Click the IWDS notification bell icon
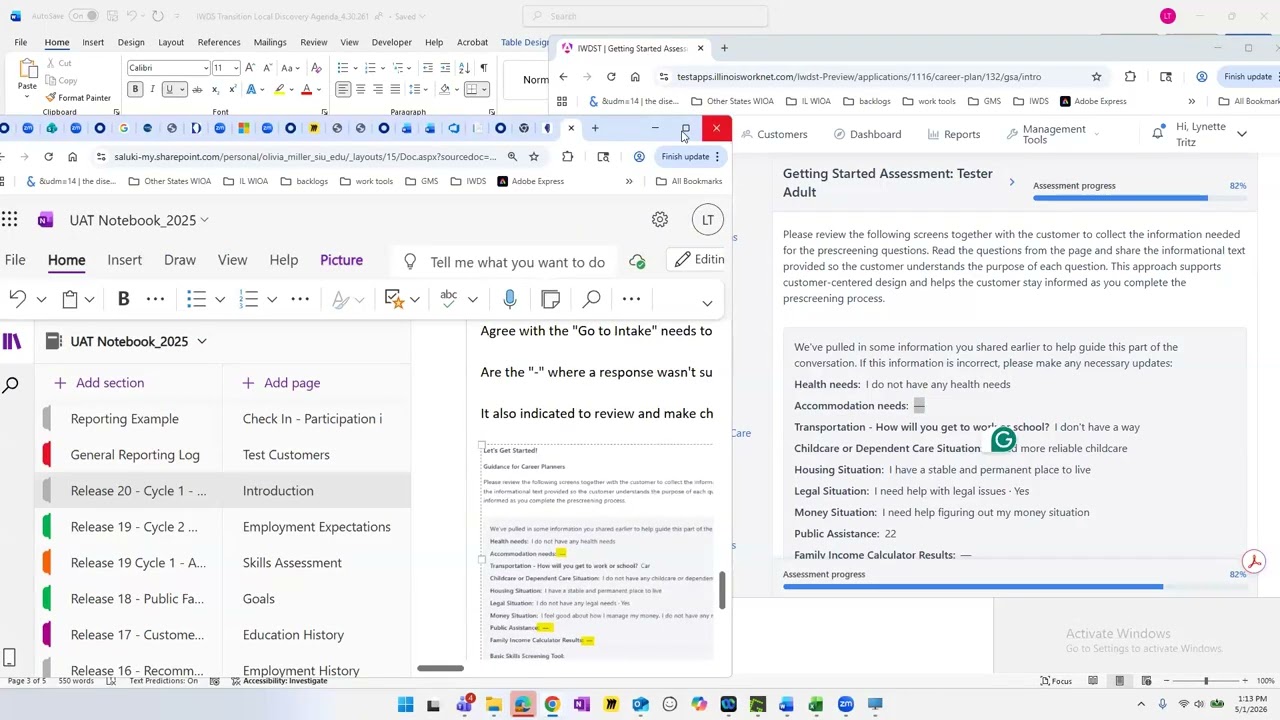The width and height of the screenshot is (1280, 720). click(x=1158, y=133)
